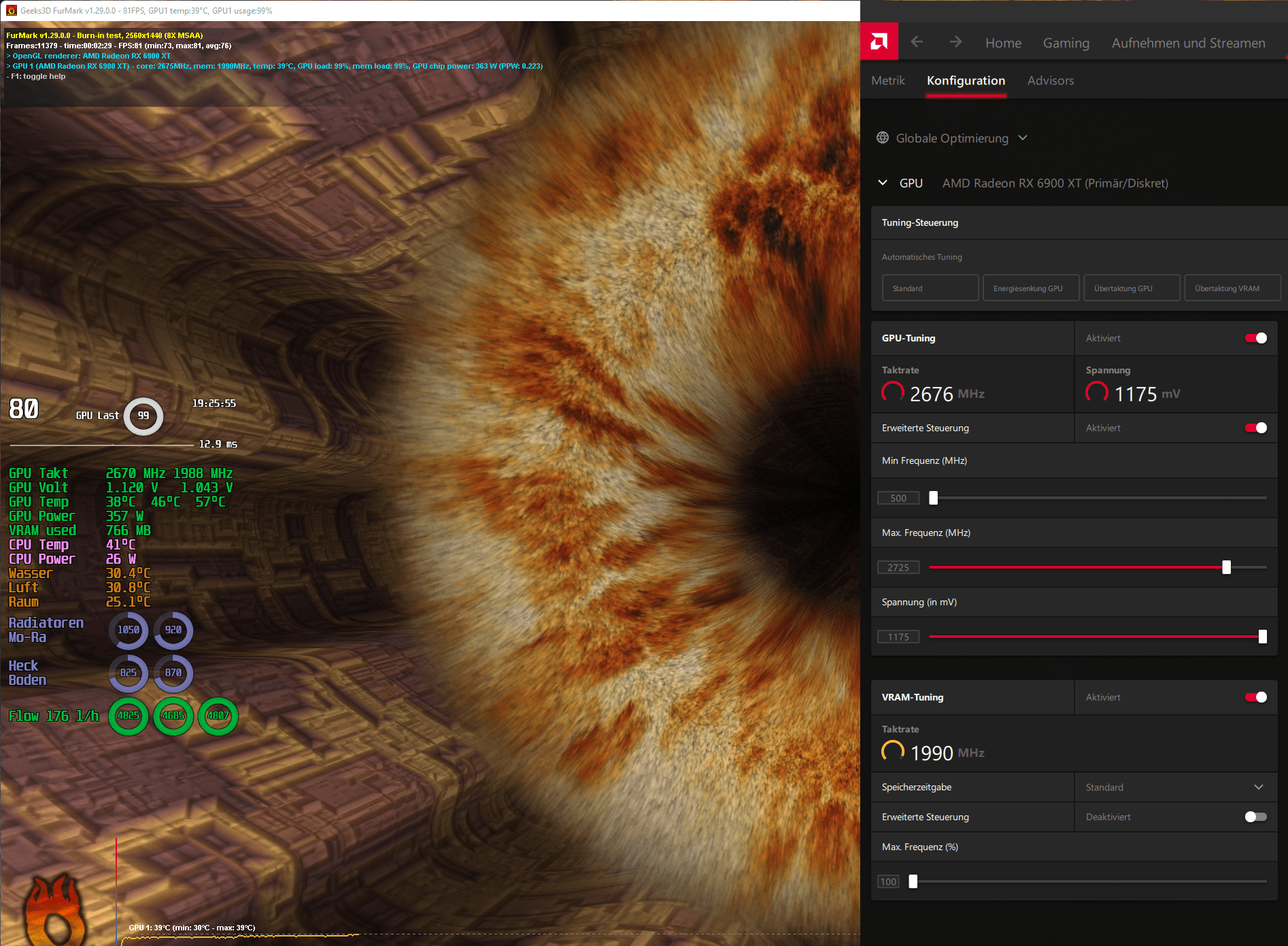The width and height of the screenshot is (1288, 946).
Task: Open the Speicherzeitgabe Standard dropdown
Action: 1176,787
